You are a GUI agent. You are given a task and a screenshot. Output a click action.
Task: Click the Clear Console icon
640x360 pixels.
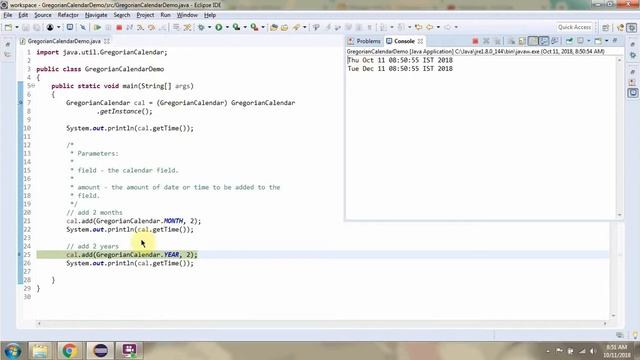tap(511, 41)
